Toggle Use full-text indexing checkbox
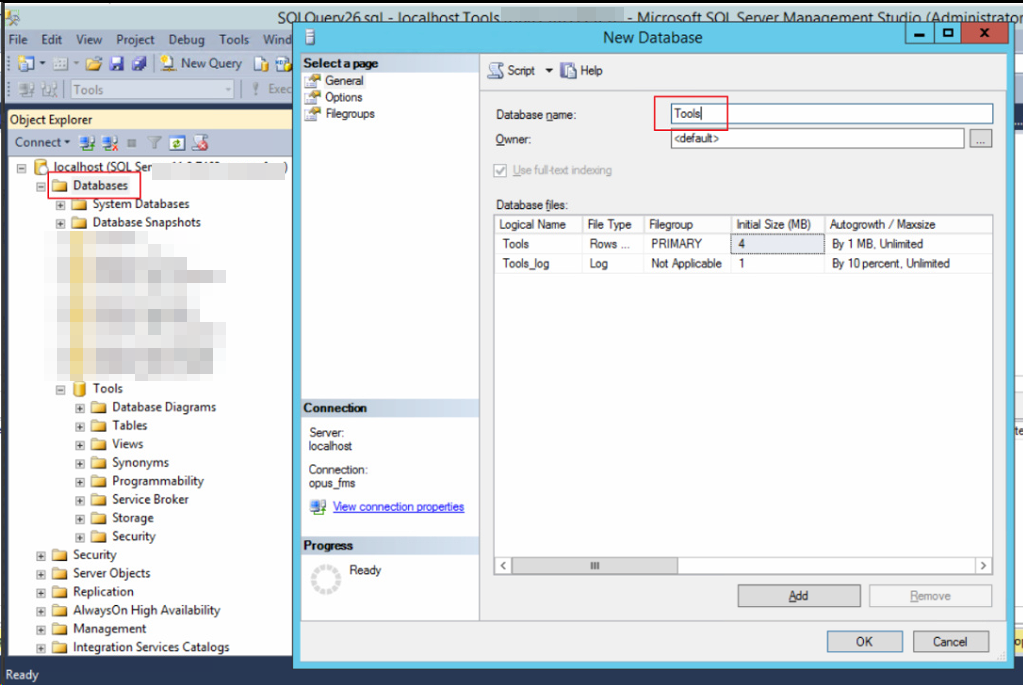This screenshot has height=685, width=1023. pos(500,170)
